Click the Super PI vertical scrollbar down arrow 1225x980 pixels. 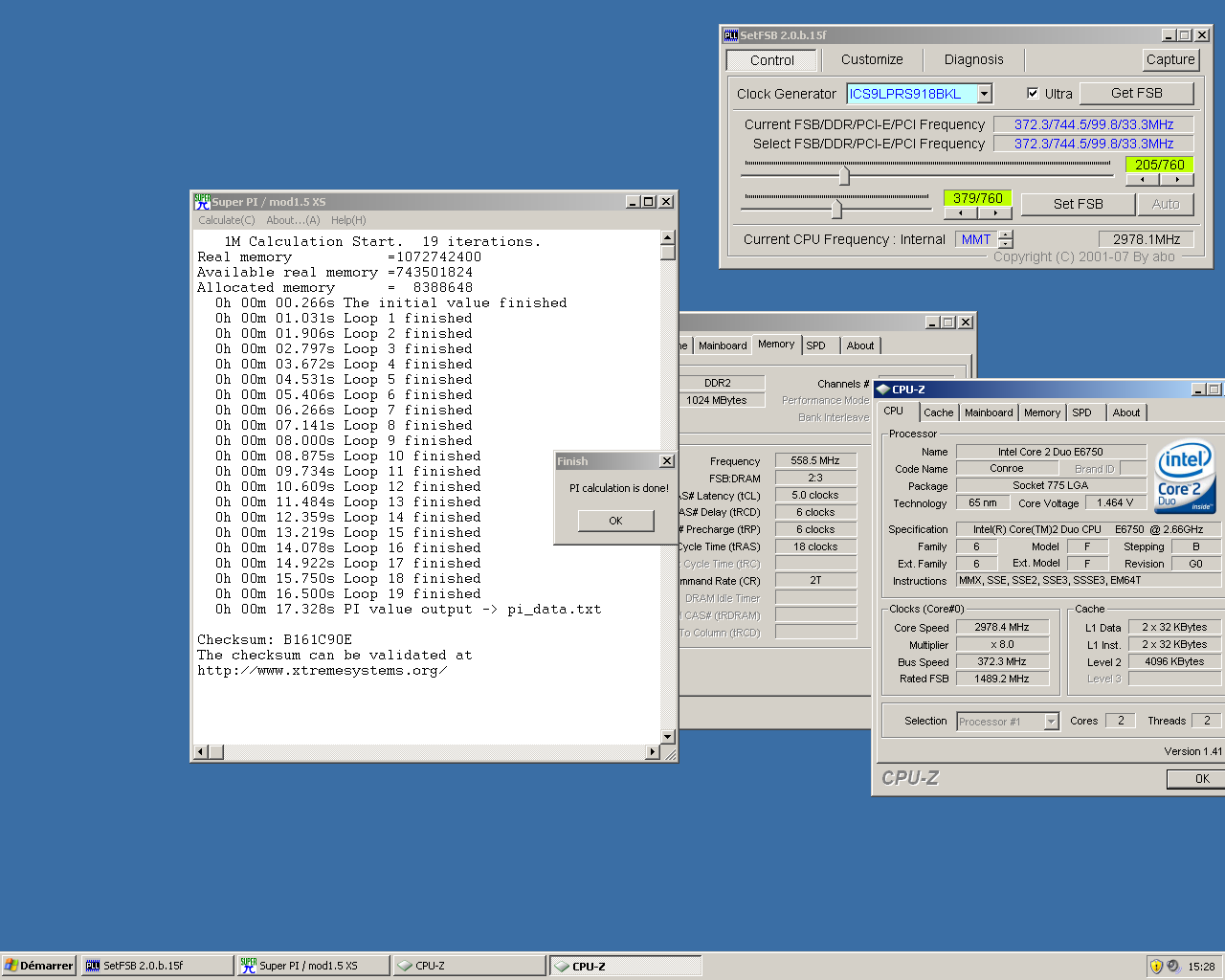(x=668, y=737)
